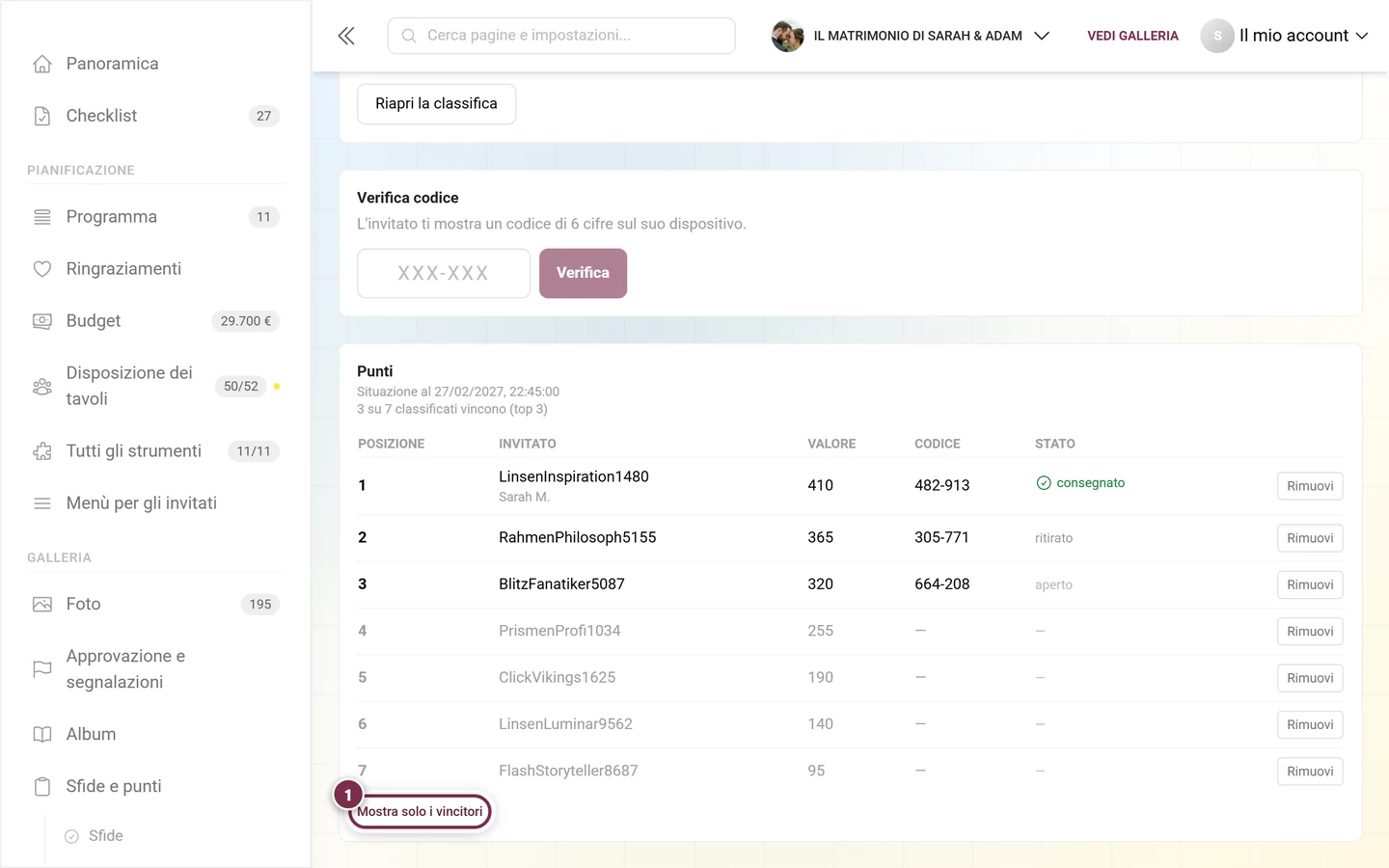The height and width of the screenshot is (868, 1389).
Task: Click the Foto image icon
Action: [x=42, y=605]
